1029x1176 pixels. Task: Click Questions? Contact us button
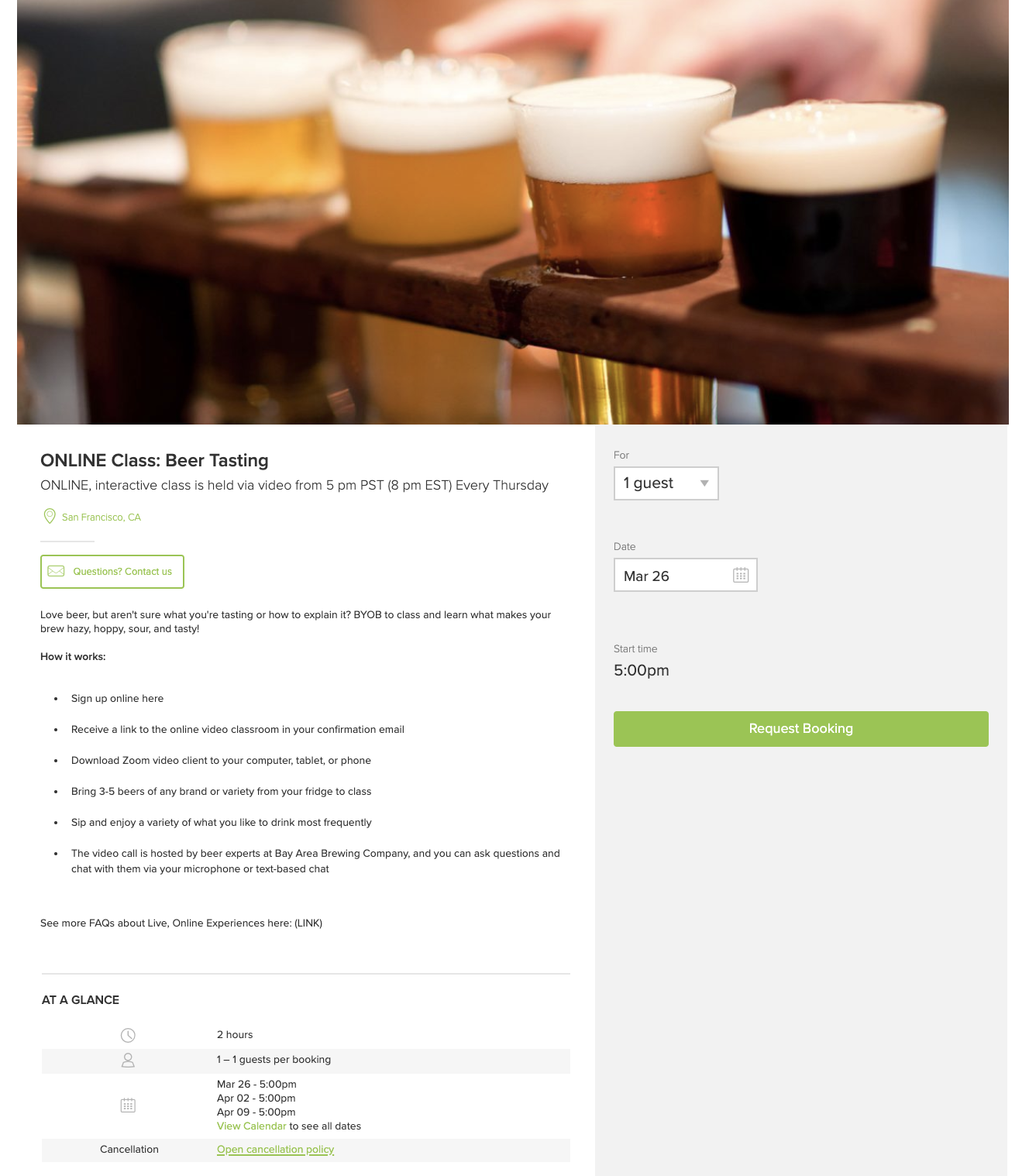[112, 572]
